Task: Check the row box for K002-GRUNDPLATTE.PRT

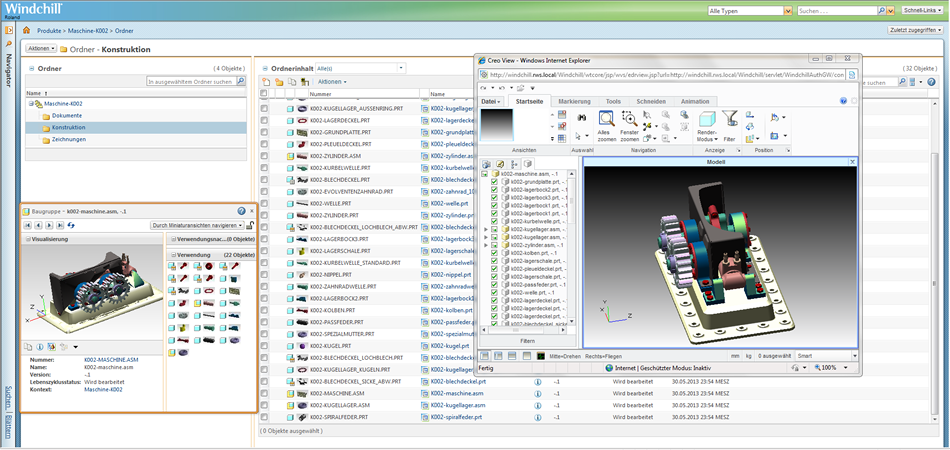Action: tap(264, 131)
